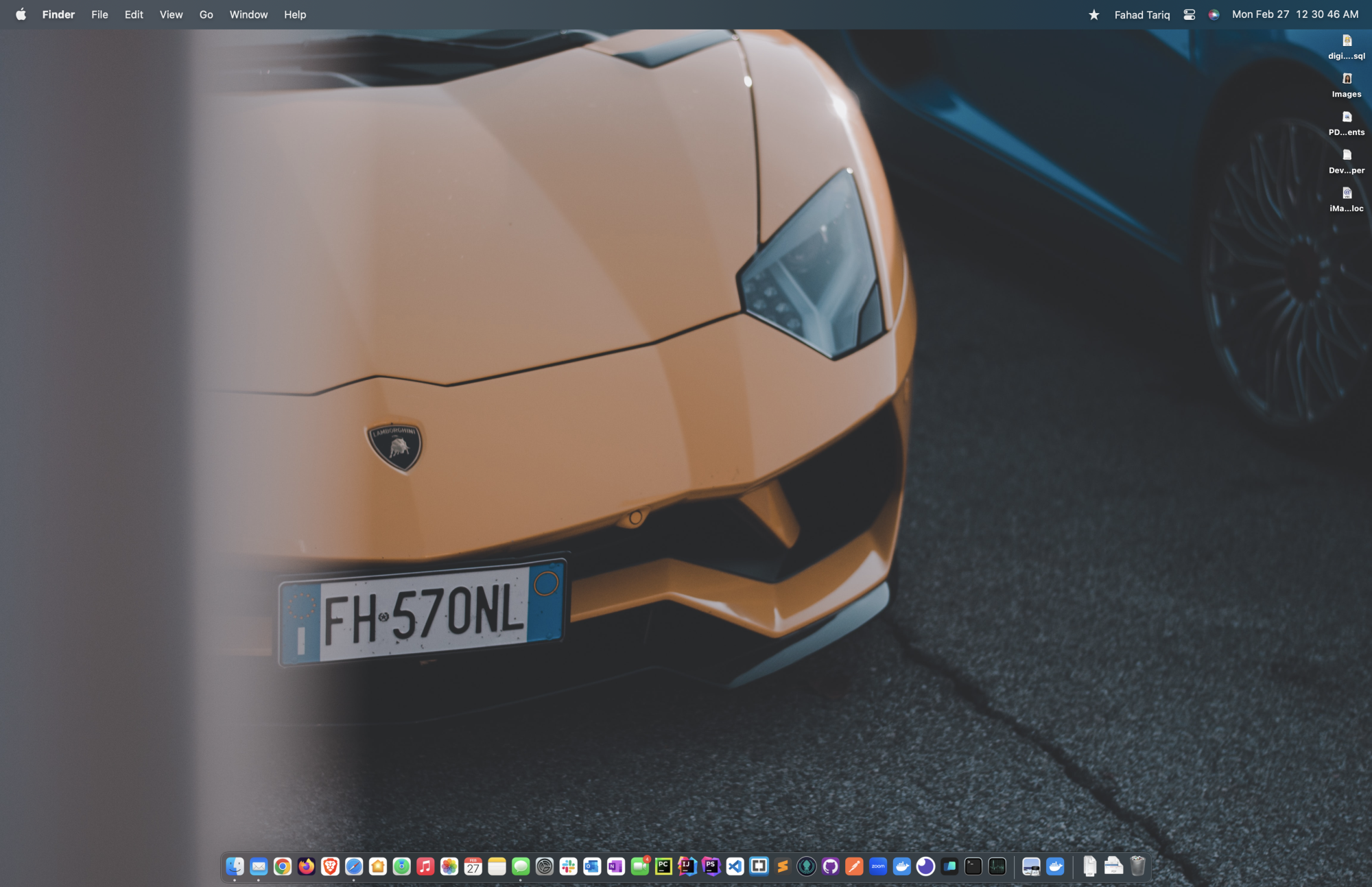Open PyCharm in the Dock

click(x=663, y=866)
